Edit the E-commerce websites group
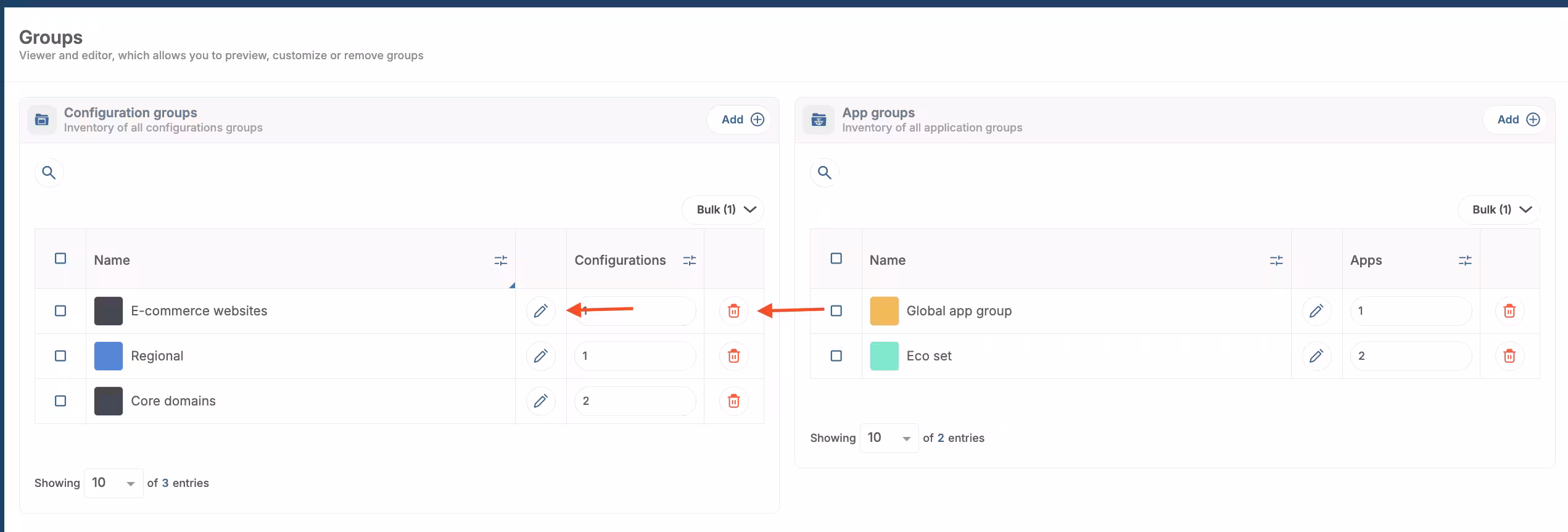1568x532 pixels. coord(540,311)
